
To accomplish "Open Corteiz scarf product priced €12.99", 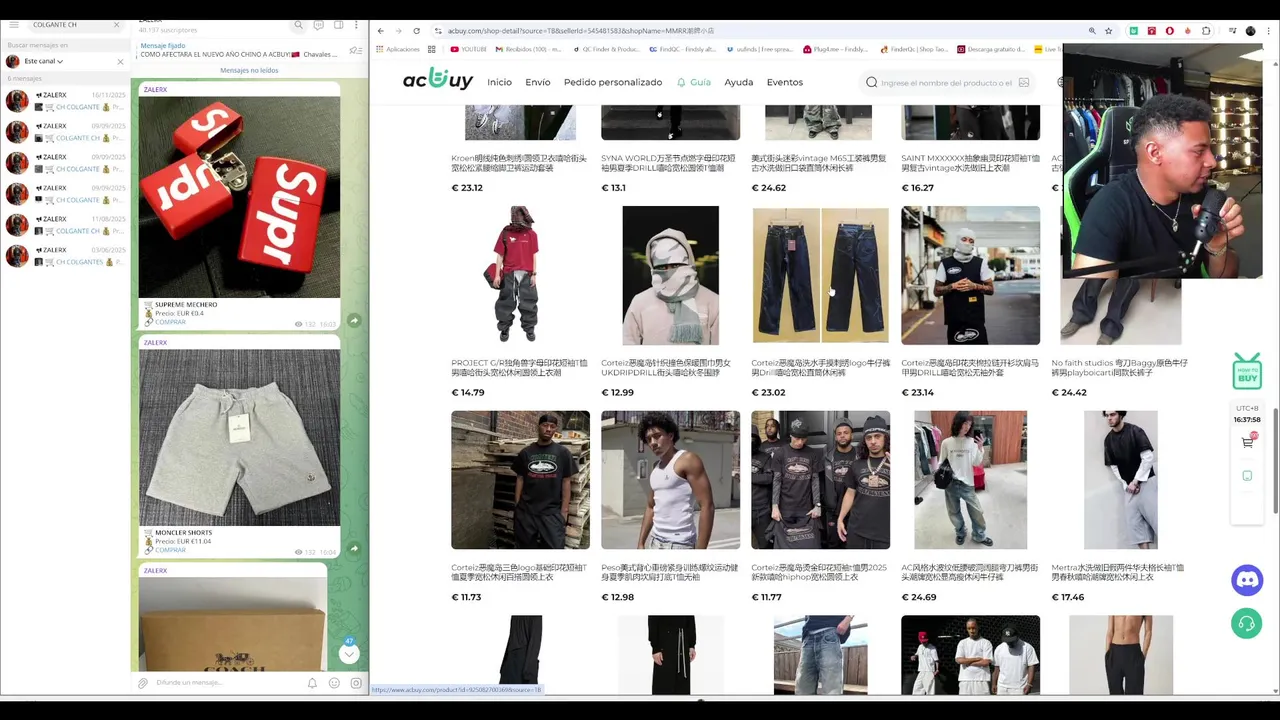I will point(670,275).
